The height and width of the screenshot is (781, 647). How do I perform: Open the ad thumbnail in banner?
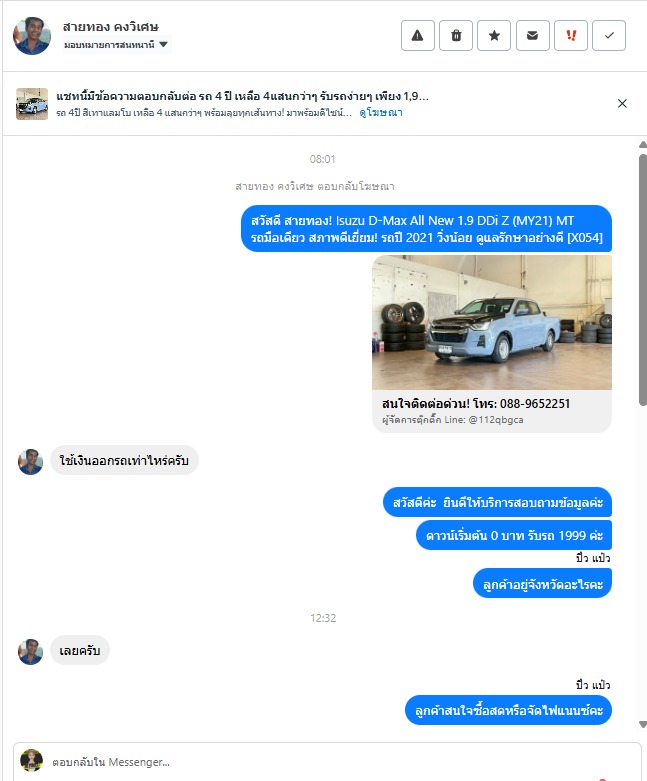[x=32, y=104]
